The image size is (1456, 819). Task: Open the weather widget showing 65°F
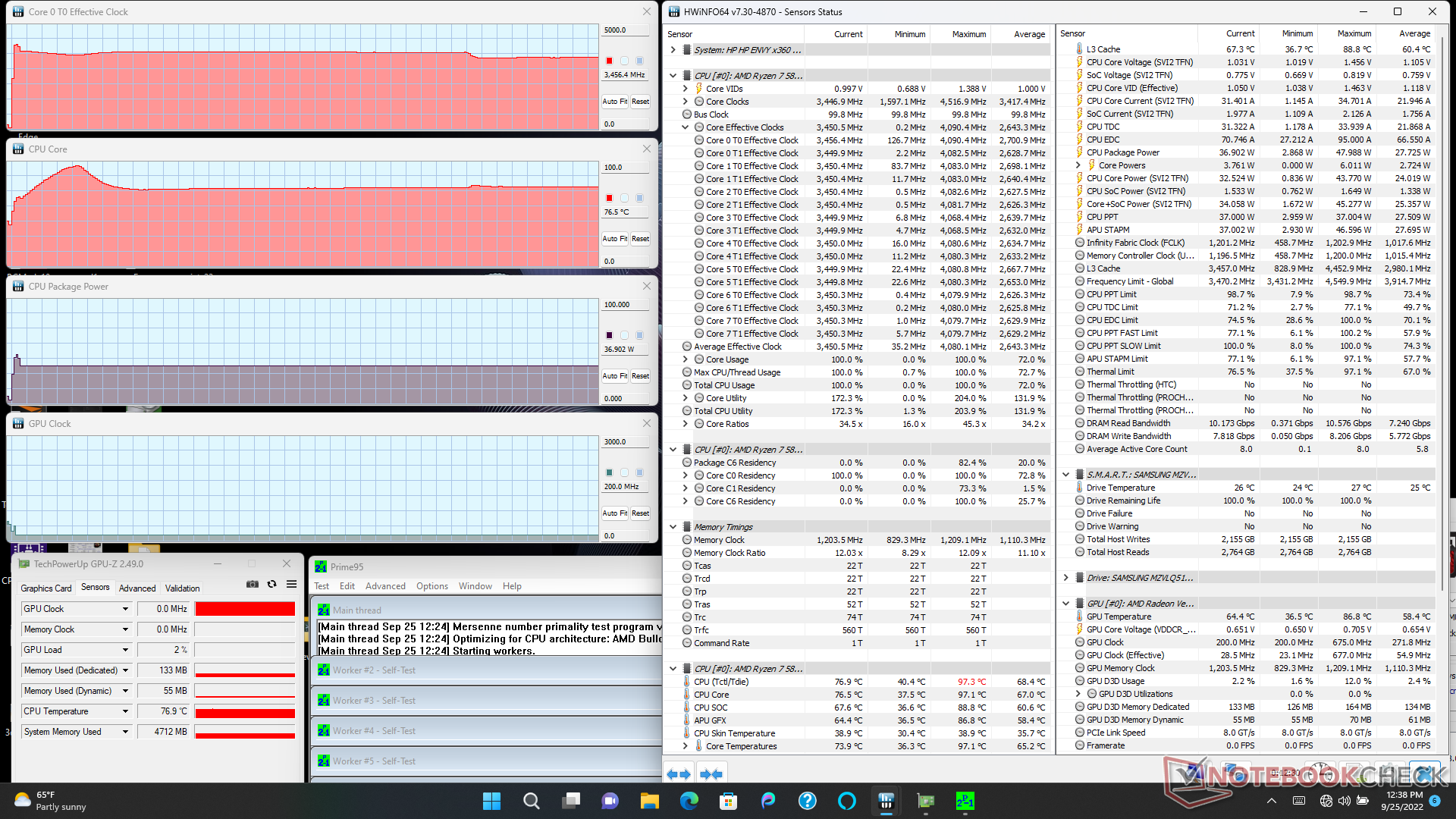(x=52, y=801)
